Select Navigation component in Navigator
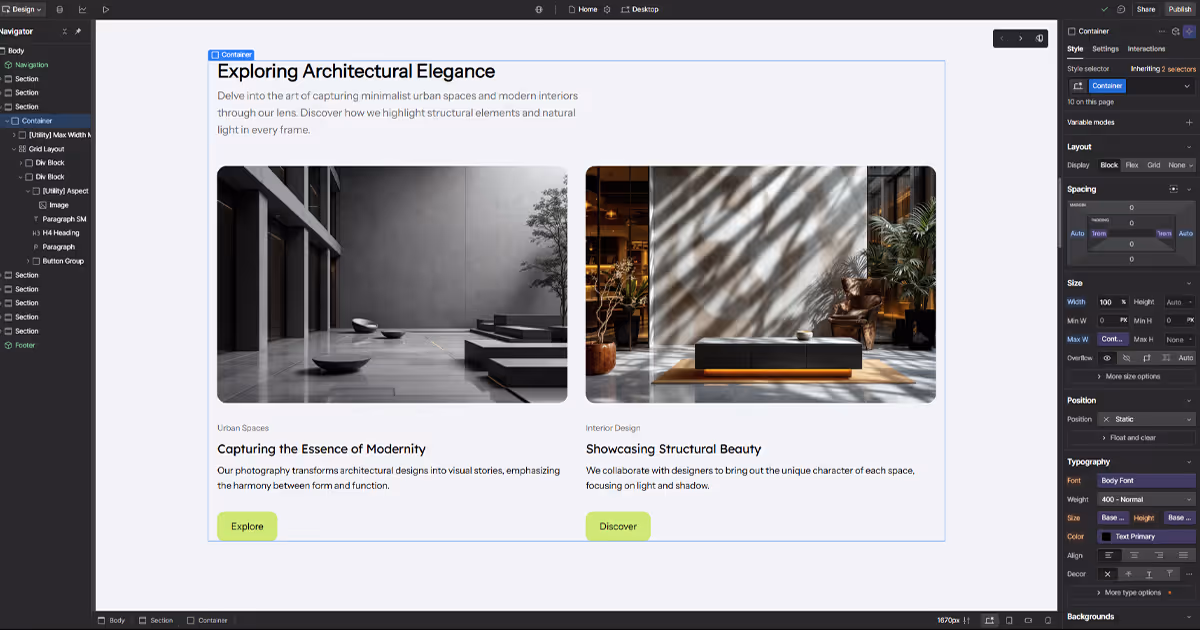 (31, 64)
